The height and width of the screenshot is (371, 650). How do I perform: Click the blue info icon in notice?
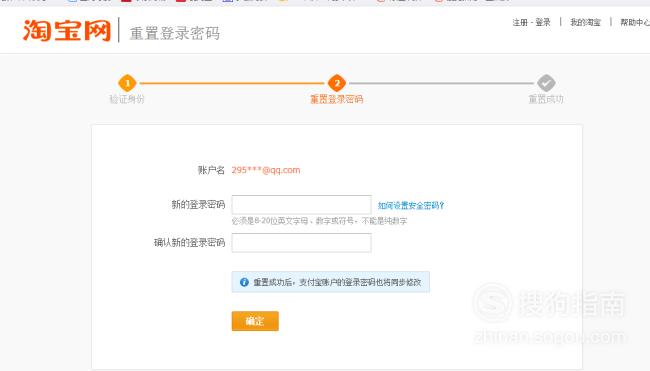244,282
